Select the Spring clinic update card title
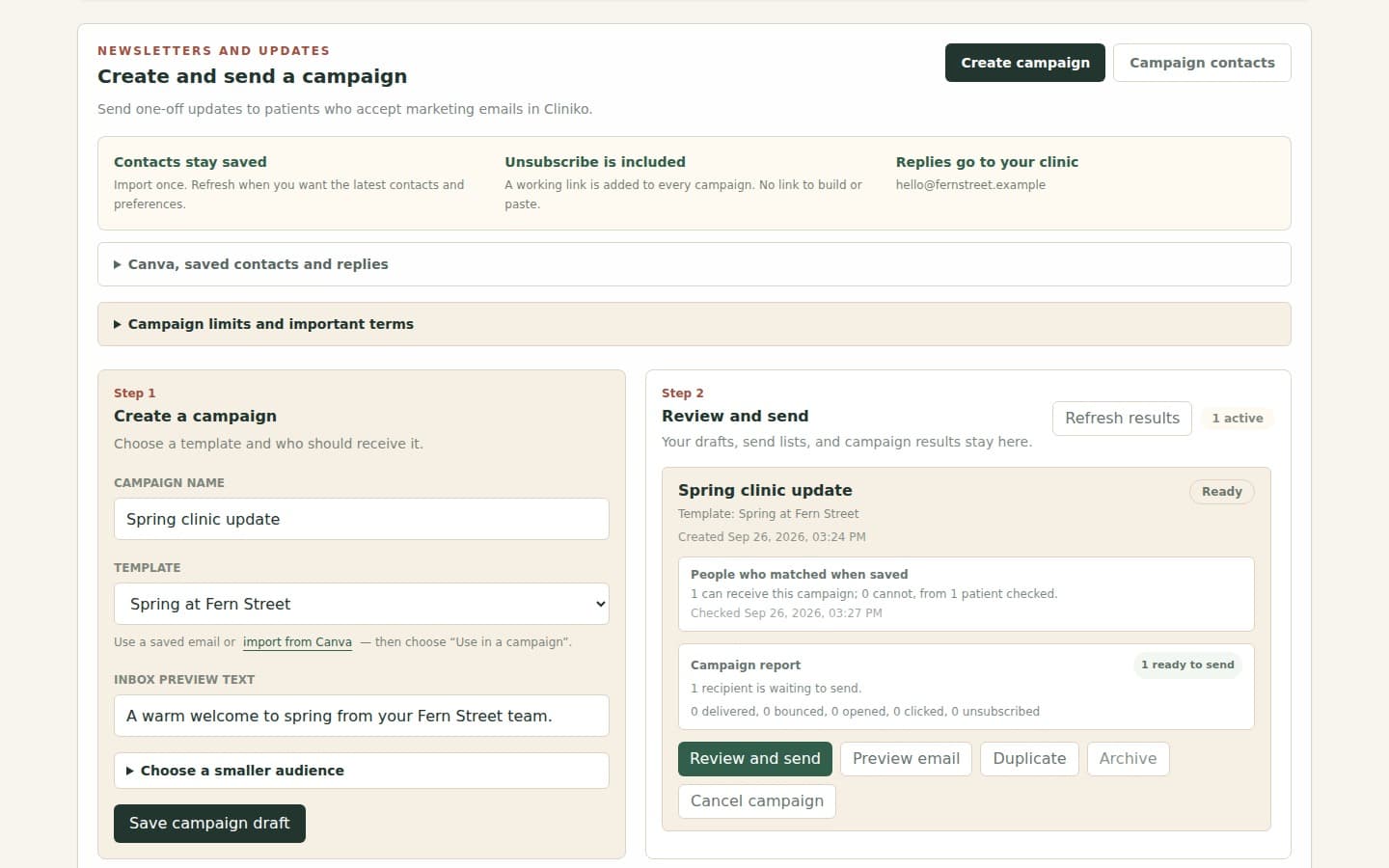Viewport: 1389px width, 868px height. pyautogui.click(x=765, y=490)
